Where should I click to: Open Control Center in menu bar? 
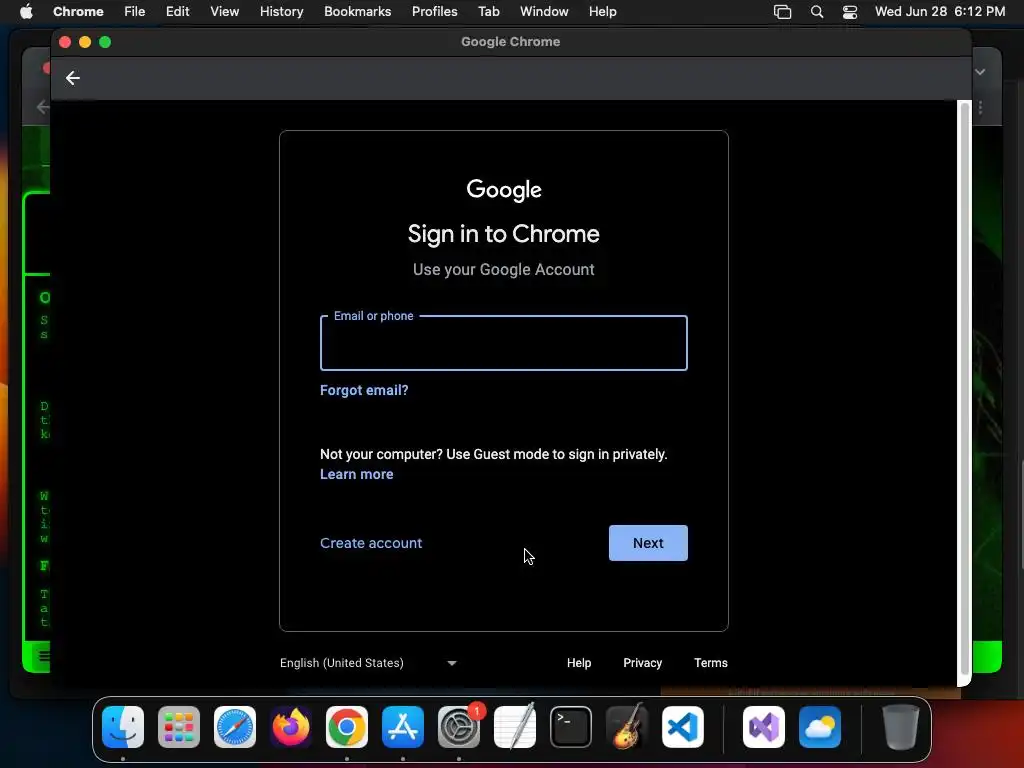[850, 11]
